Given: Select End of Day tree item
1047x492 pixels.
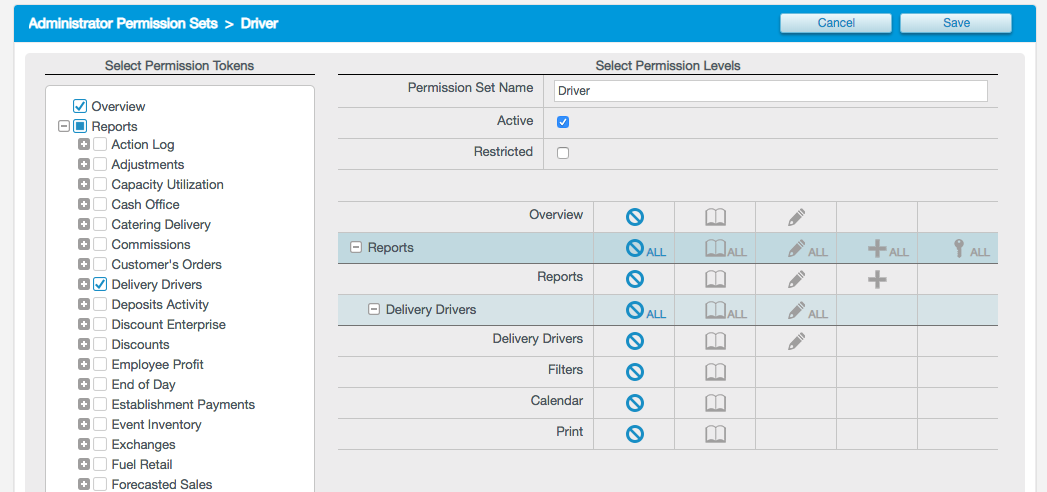Looking at the screenshot, I should [x=143, y=385].
